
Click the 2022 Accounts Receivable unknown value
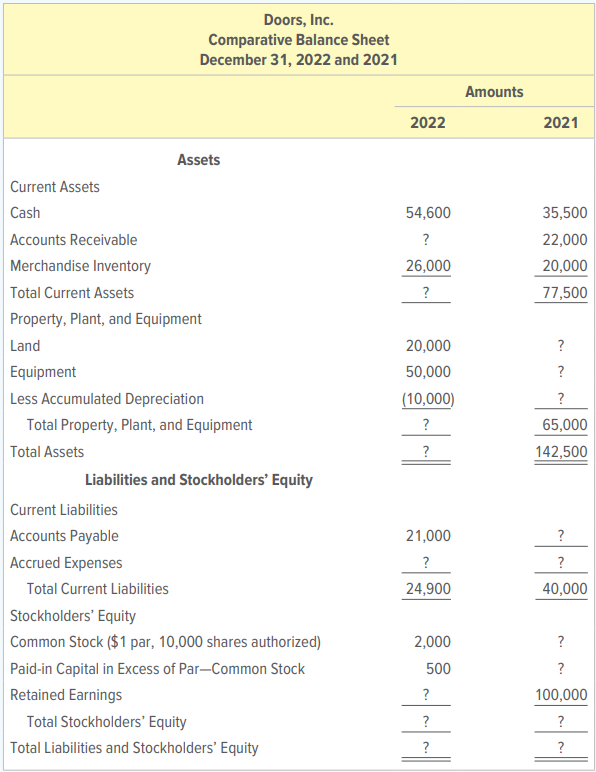(426, 240)
